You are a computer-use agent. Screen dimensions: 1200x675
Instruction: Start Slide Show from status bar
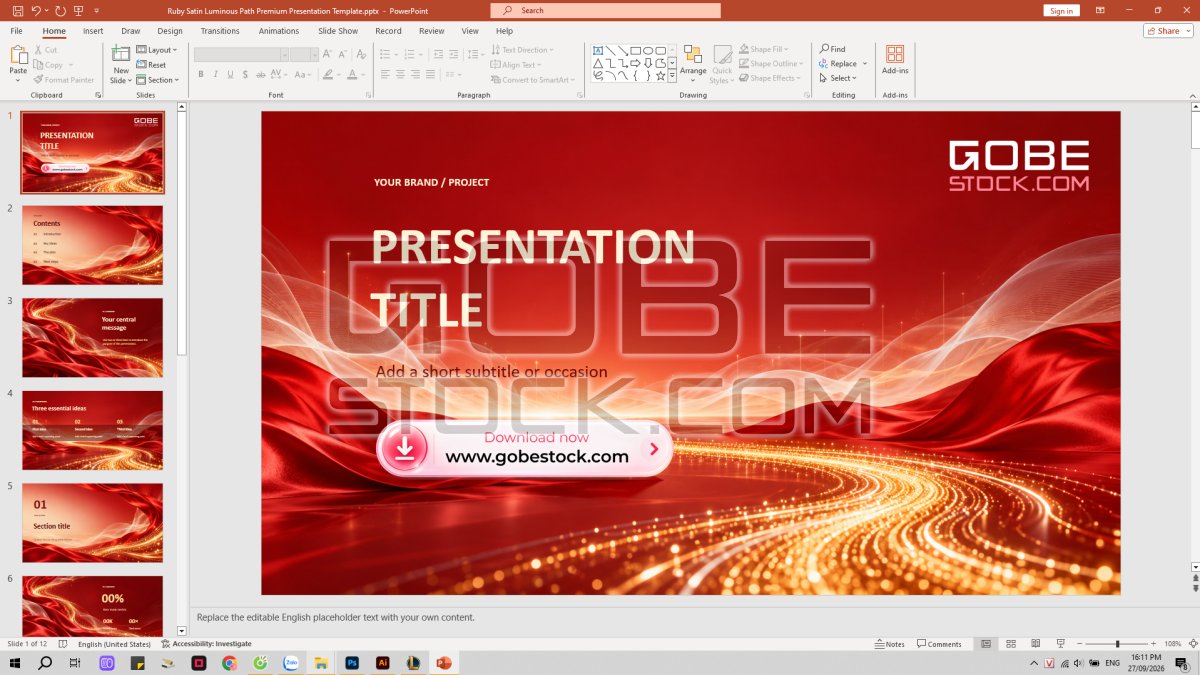(1059, 644)
